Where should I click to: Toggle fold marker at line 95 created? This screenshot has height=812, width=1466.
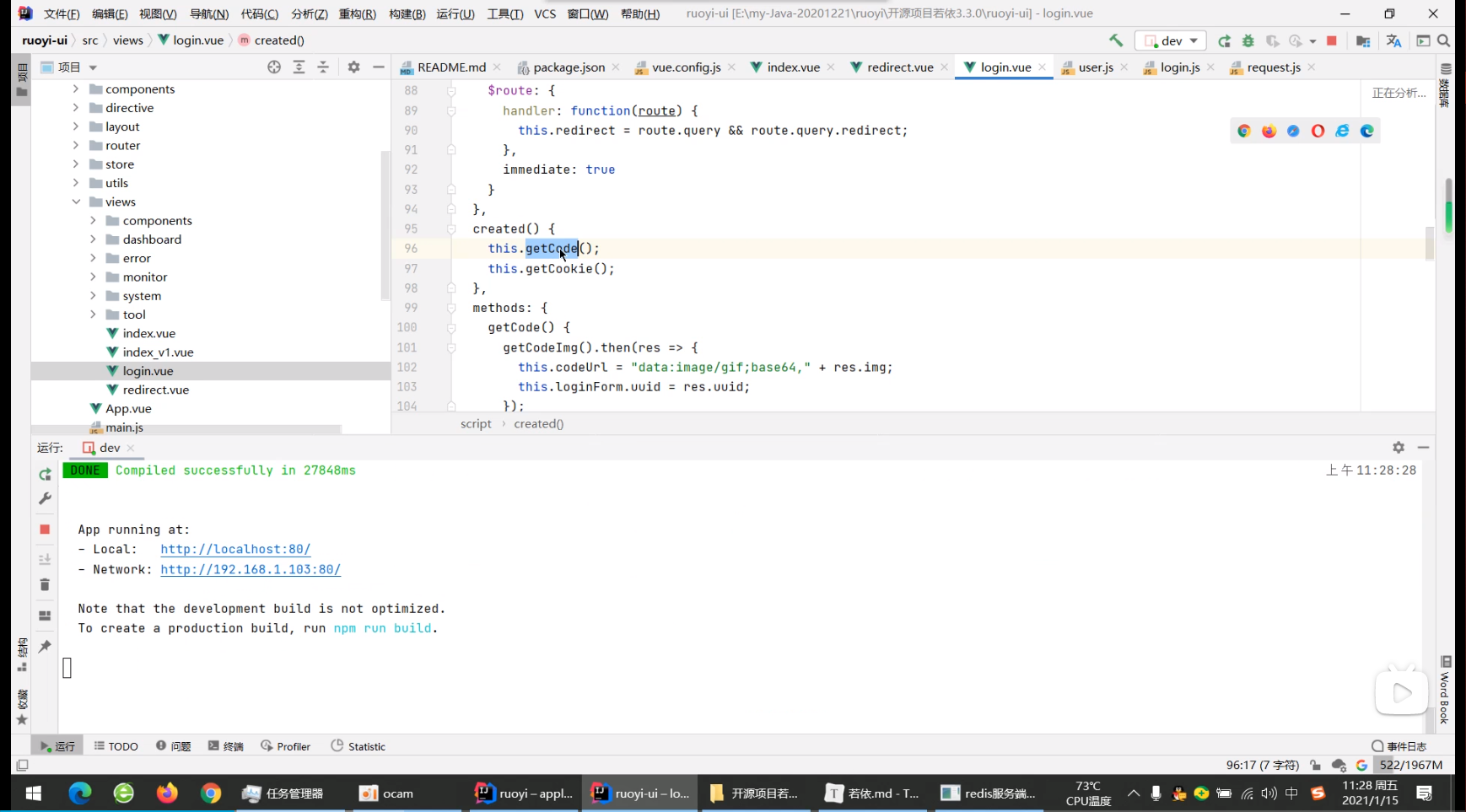[x=451, y=229]
